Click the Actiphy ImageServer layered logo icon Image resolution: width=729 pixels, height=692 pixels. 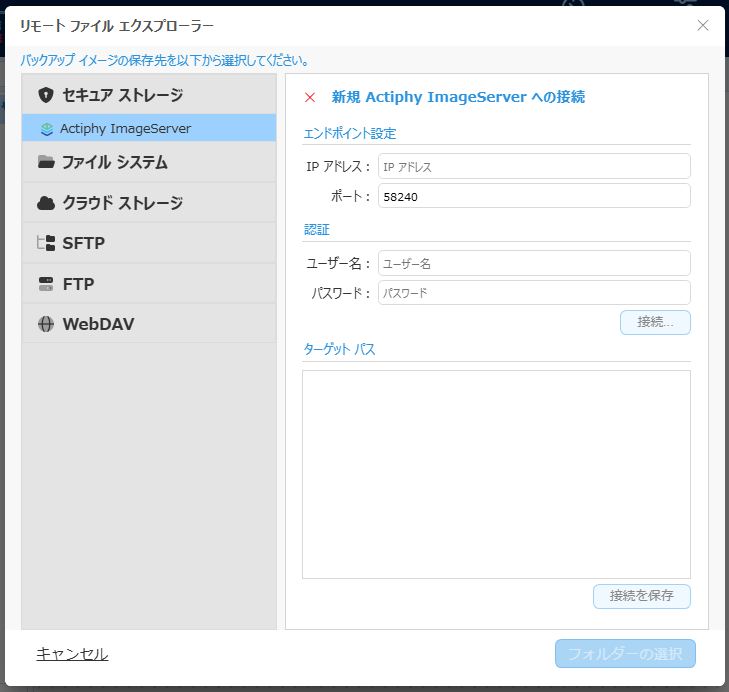click(47, 129)
